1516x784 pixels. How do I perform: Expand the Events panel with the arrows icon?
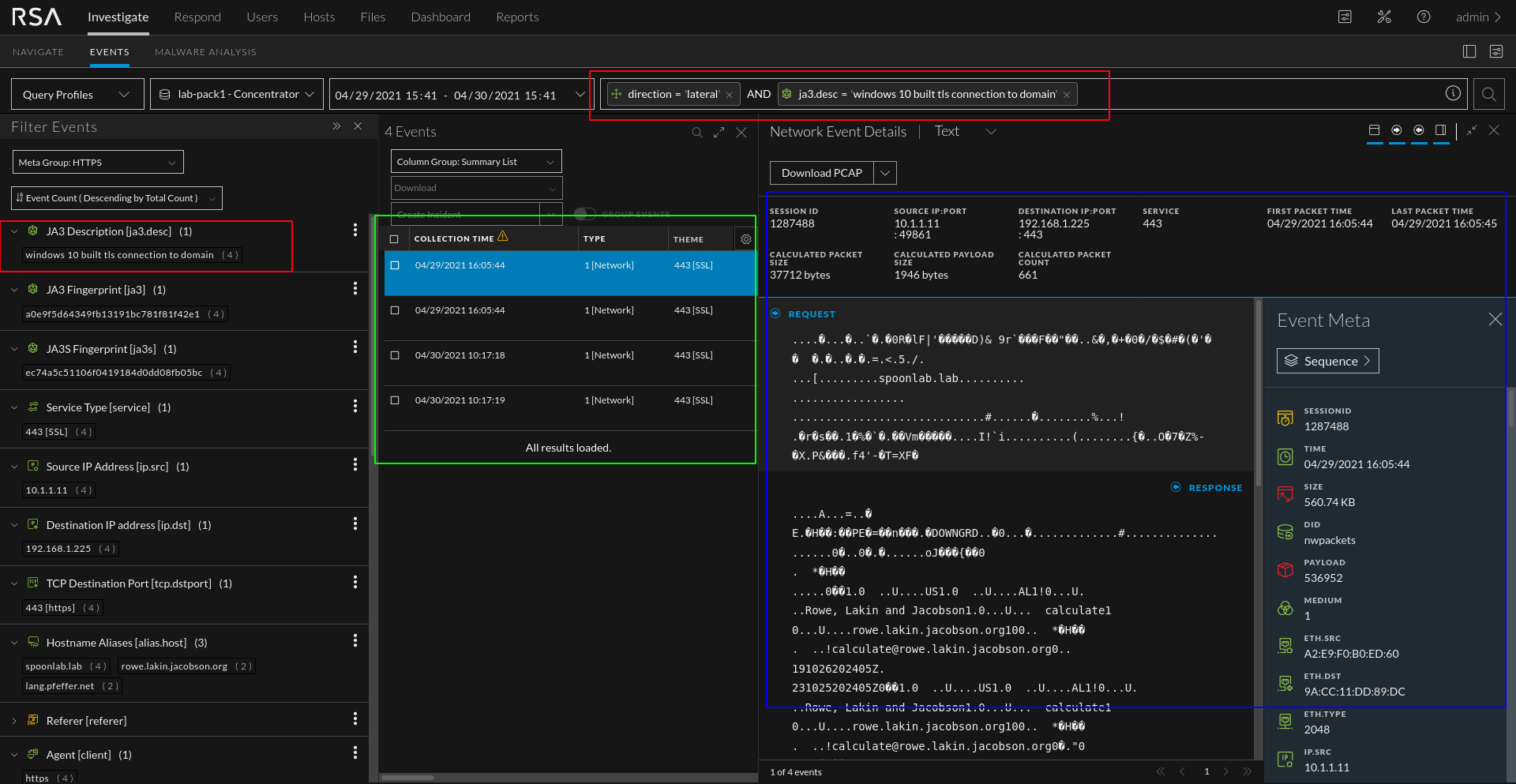[719, 133]
